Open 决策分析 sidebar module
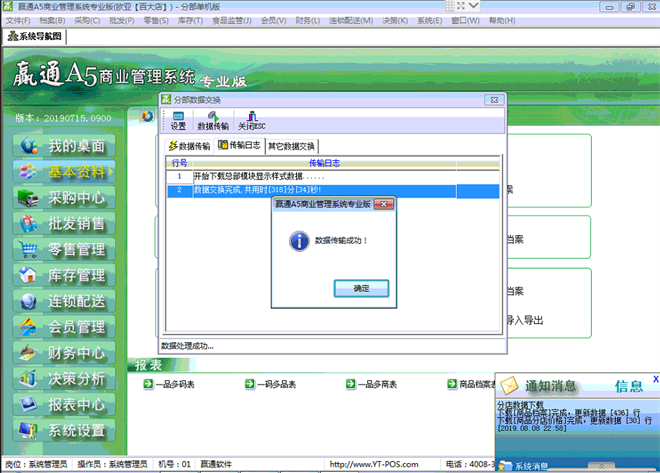The image size is (660, 473). (64, 379)
